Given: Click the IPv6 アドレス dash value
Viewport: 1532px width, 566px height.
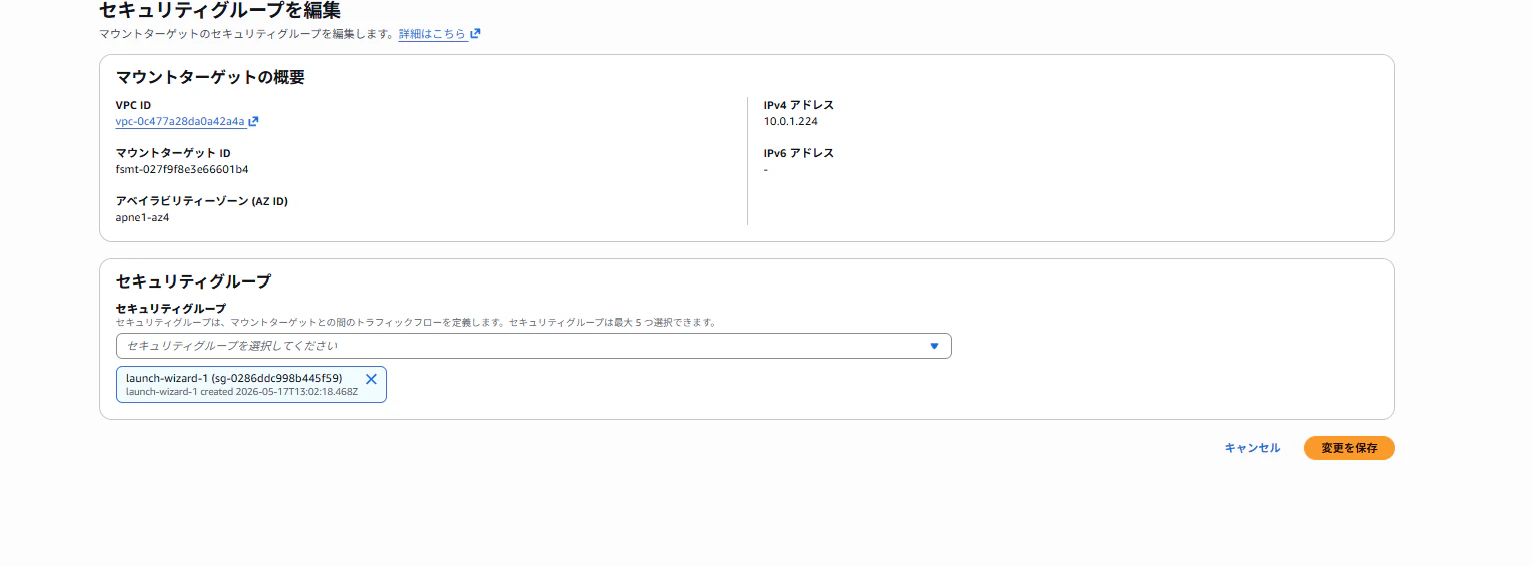Looking at the screenshot, I should pyautogui.click(x=766, y=169).
